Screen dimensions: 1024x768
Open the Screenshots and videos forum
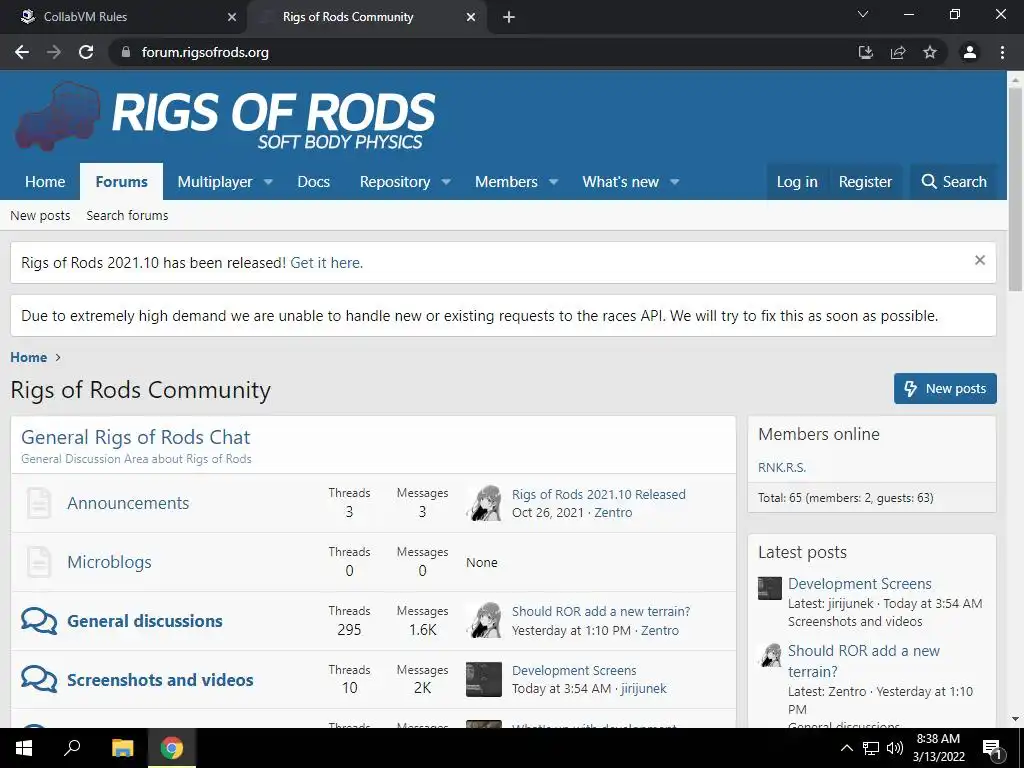[x=160, y=680]
